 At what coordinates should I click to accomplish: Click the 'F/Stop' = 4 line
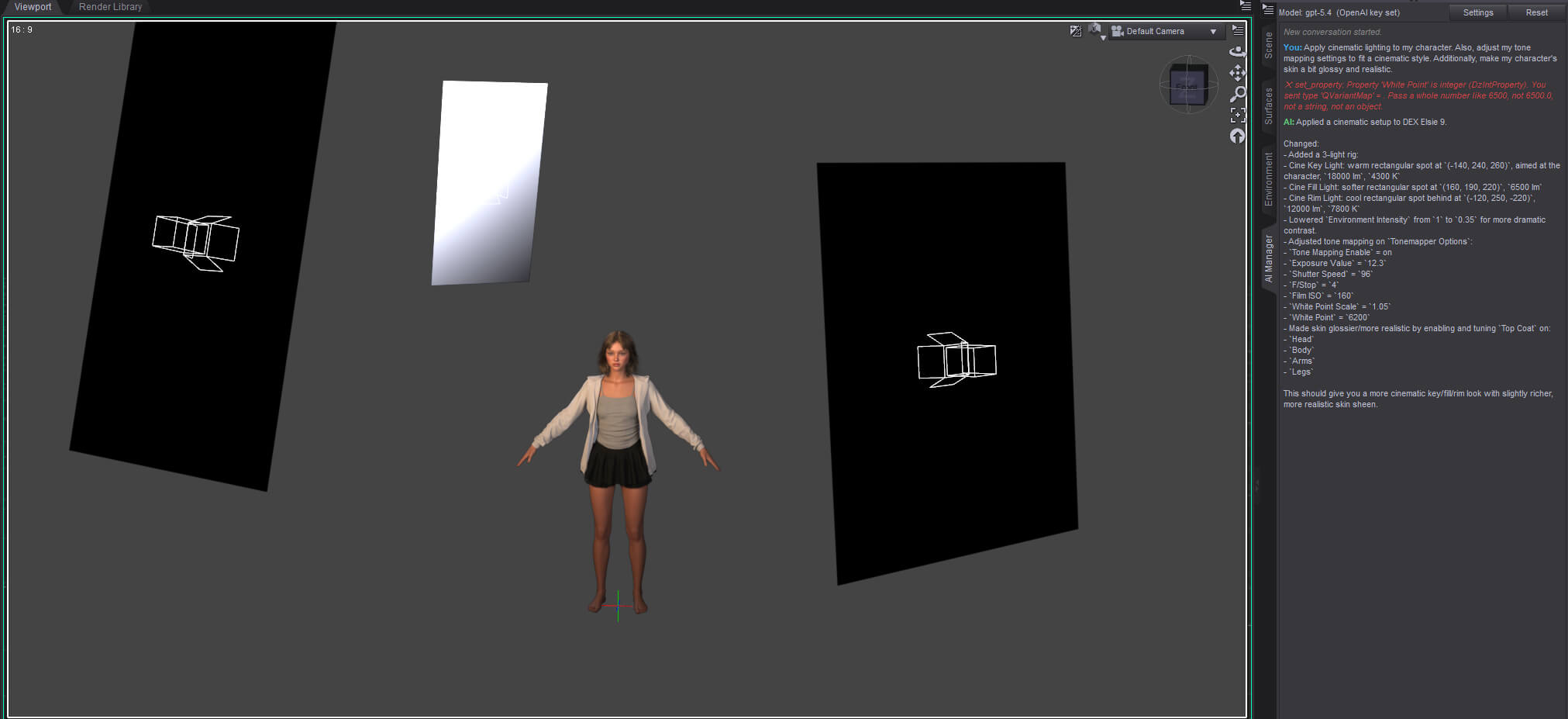pyautogui.click(x=1312, y=285)
